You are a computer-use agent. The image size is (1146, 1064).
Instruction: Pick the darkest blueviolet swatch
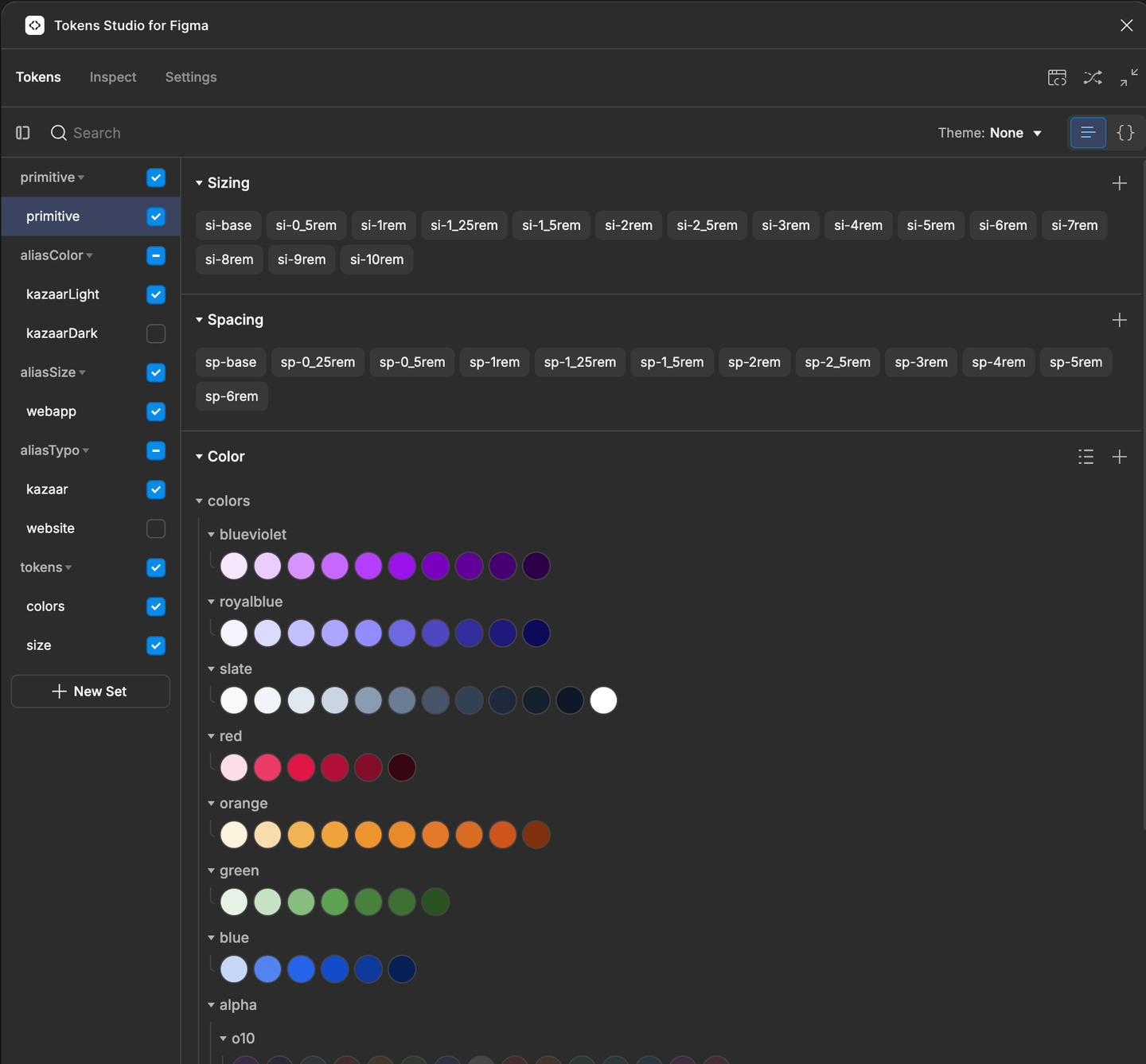point(536,566)
